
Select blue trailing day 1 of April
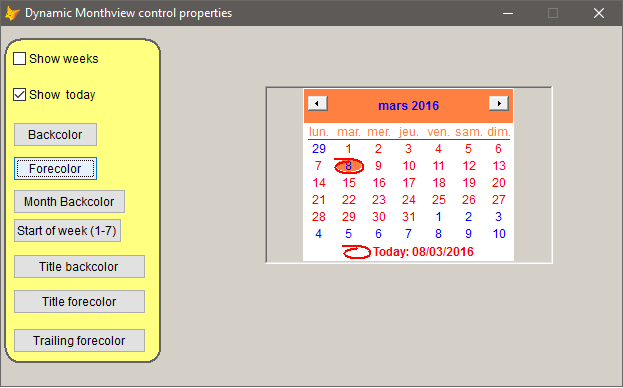[438, 217]
